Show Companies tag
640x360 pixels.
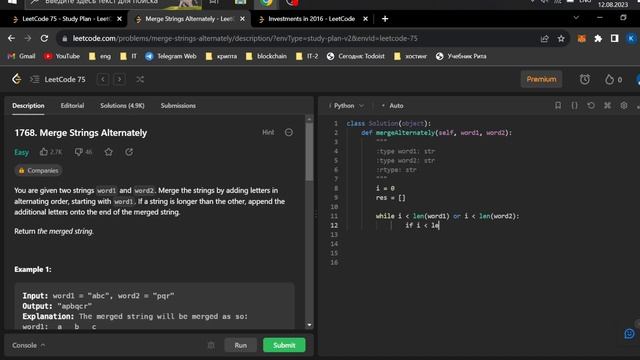pos(38,171)
